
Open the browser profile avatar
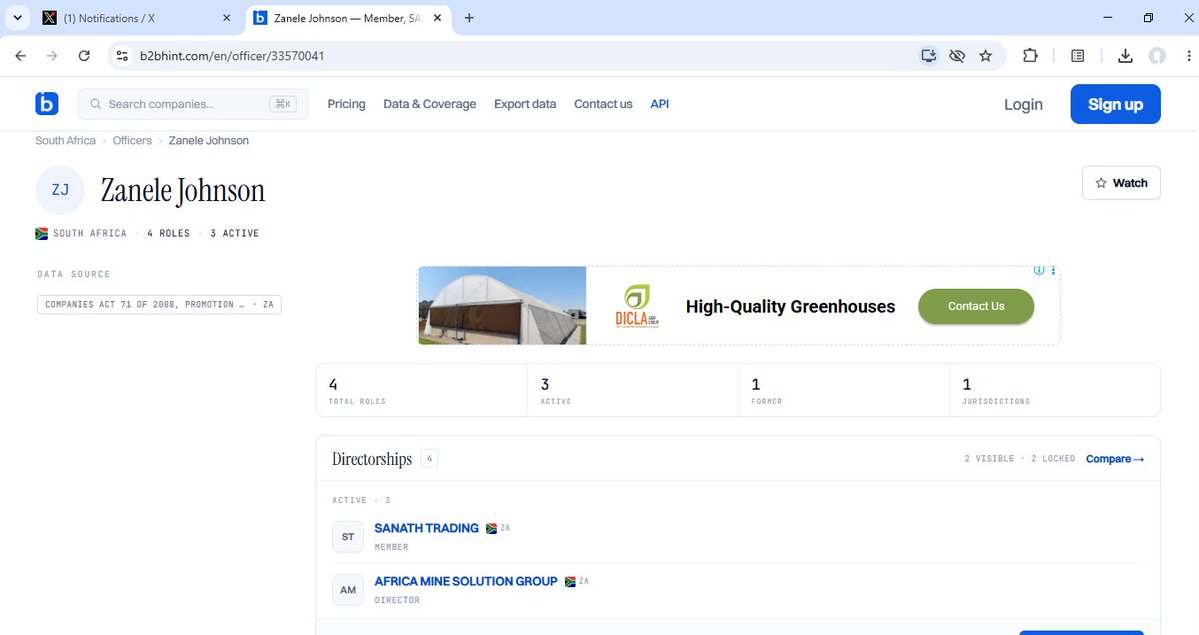coord(1157,56)
